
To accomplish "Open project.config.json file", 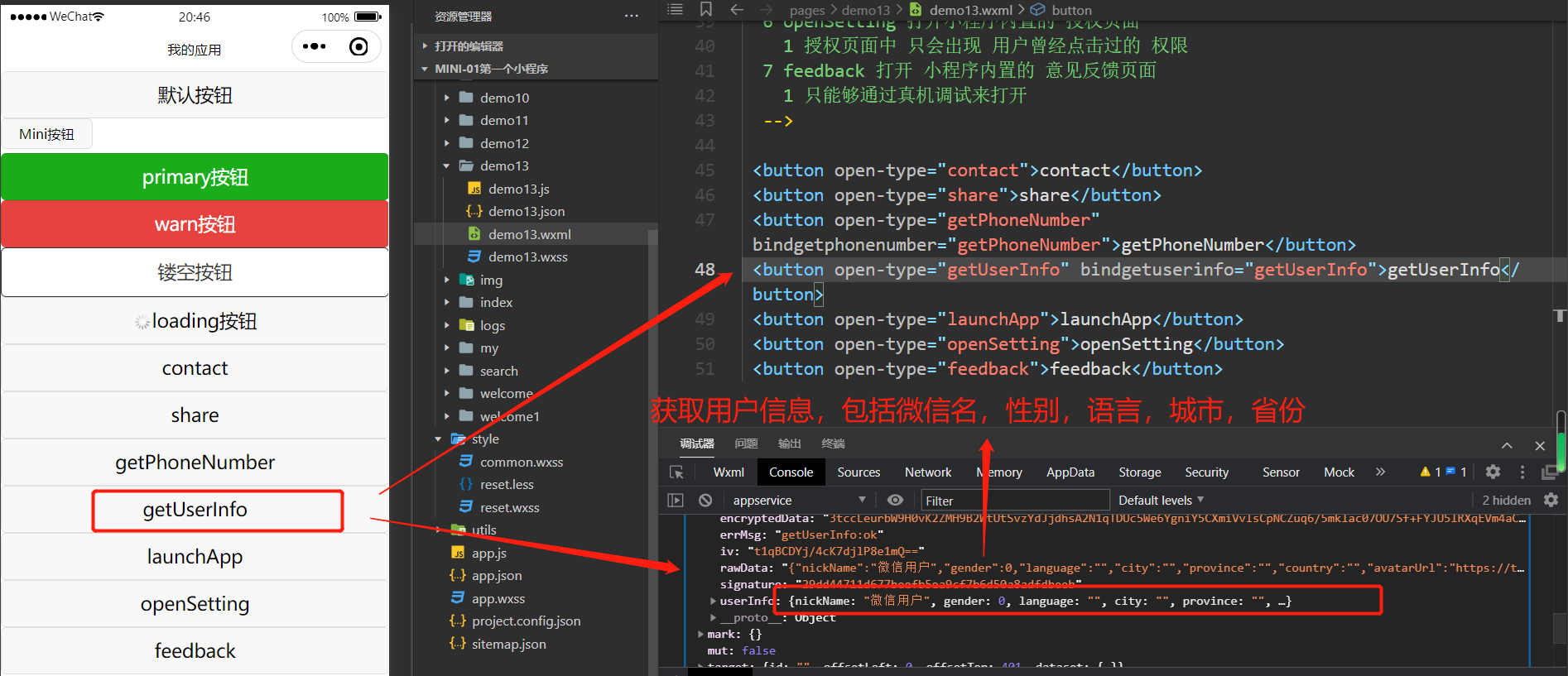I will coord(526,621).
